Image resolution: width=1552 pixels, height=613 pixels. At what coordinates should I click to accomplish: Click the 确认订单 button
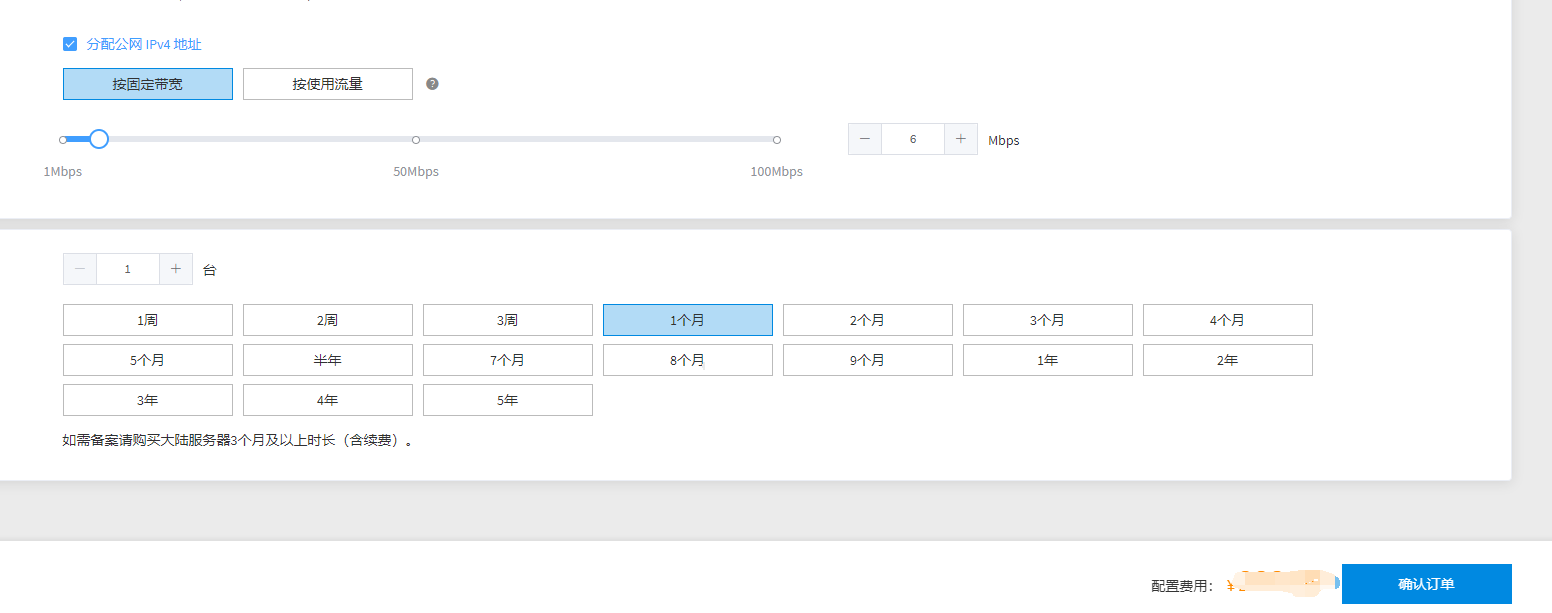[1426, 584]
